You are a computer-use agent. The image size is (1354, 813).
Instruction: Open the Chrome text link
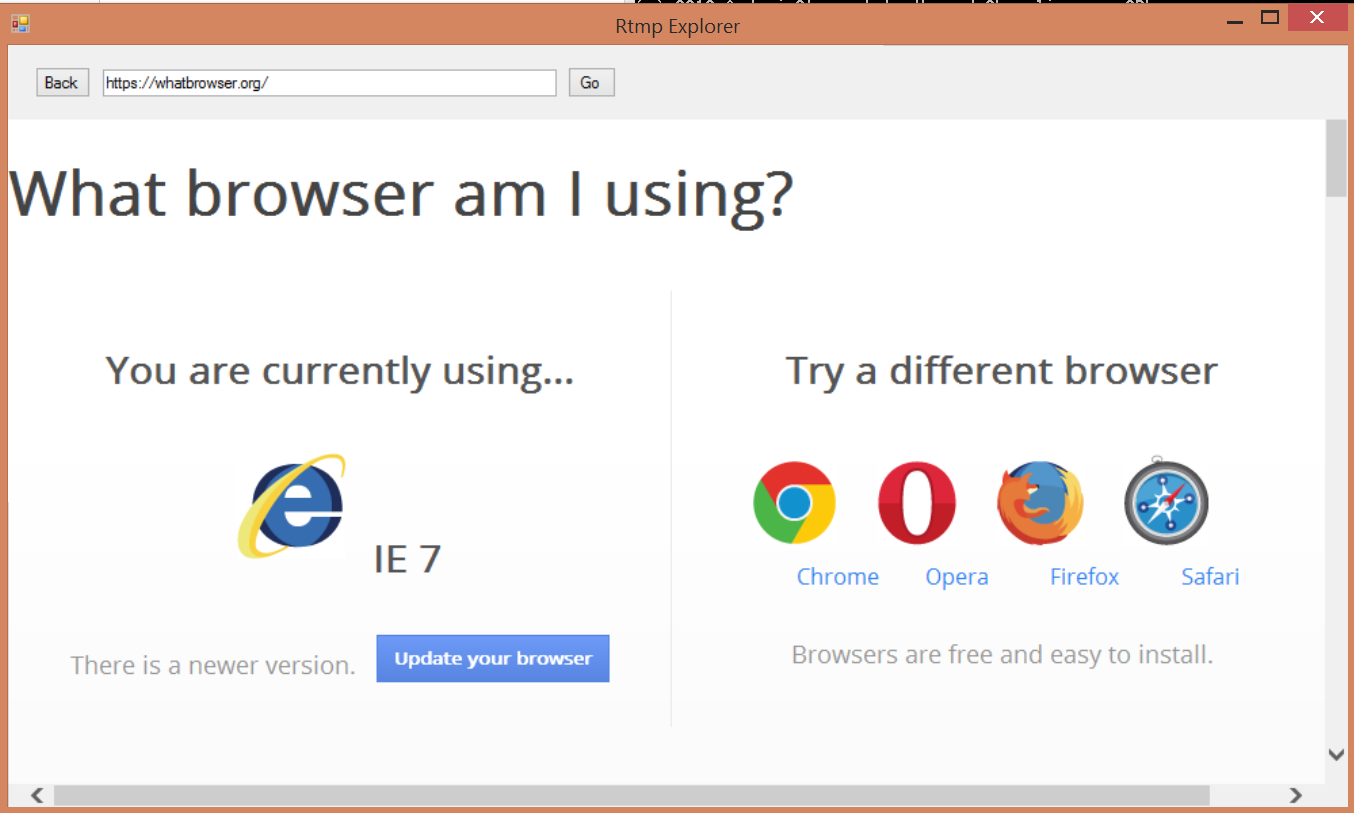[x=838, y=577]
